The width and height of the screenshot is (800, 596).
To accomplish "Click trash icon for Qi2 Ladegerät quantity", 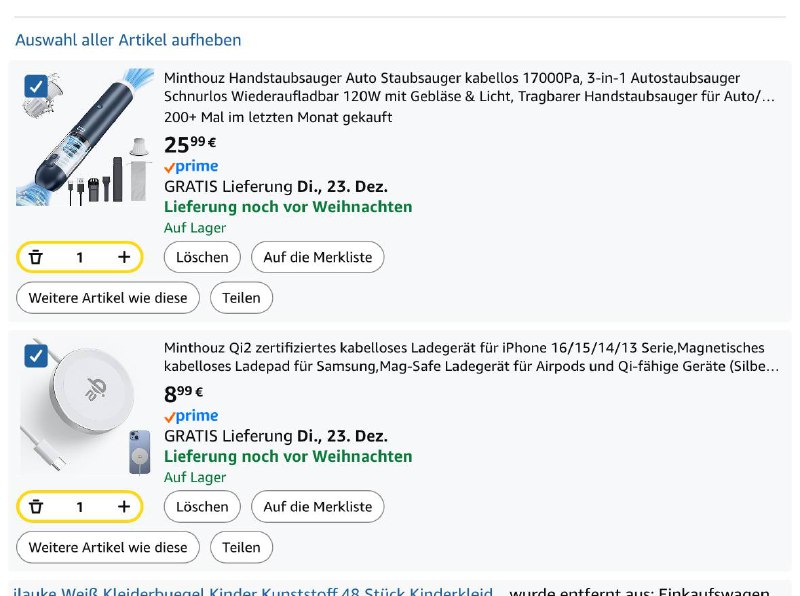I will coord(36,507).
